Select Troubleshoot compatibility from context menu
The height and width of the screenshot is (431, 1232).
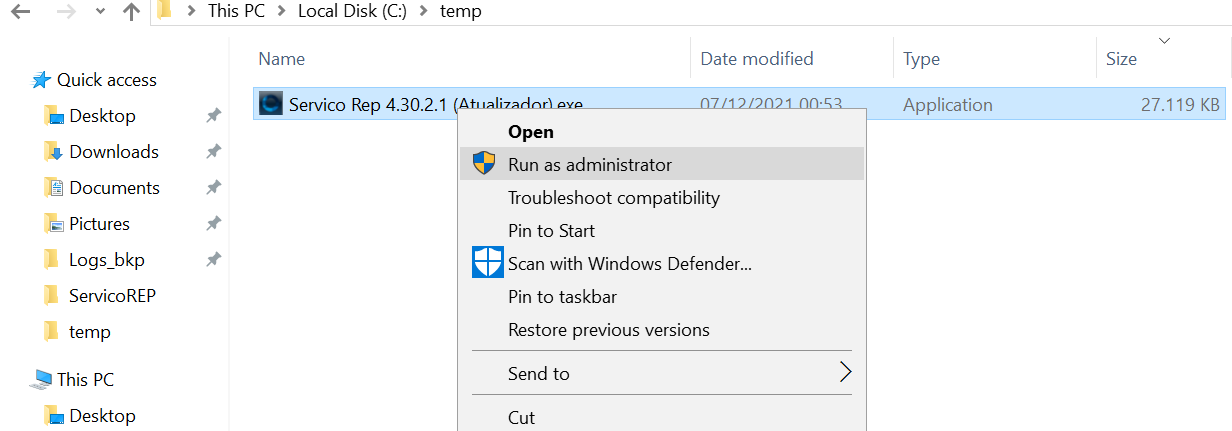point(613,198)
